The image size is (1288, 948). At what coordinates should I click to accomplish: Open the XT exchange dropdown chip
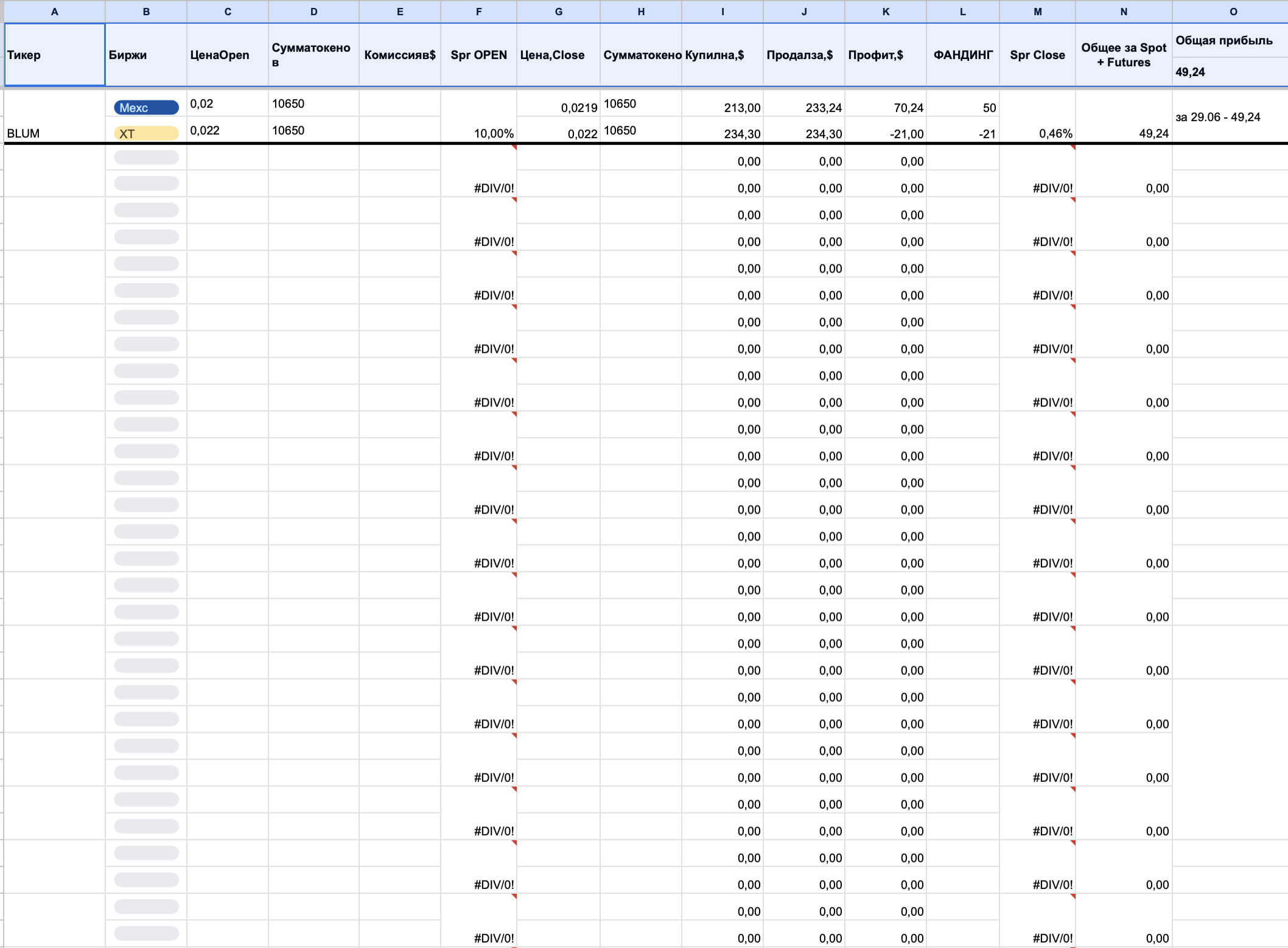click(146, 133)
